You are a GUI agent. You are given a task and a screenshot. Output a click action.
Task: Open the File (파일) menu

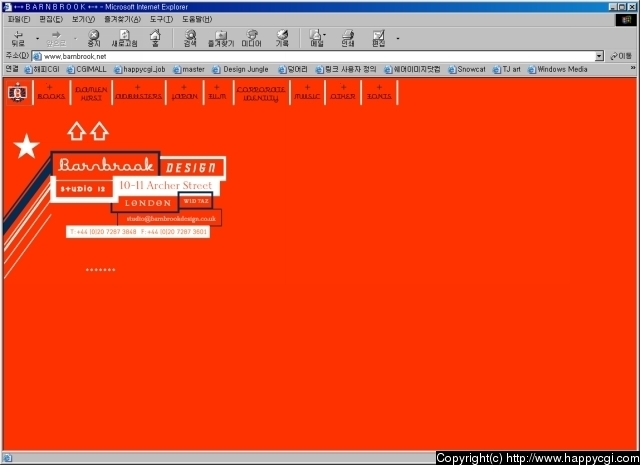pos(19,19)
